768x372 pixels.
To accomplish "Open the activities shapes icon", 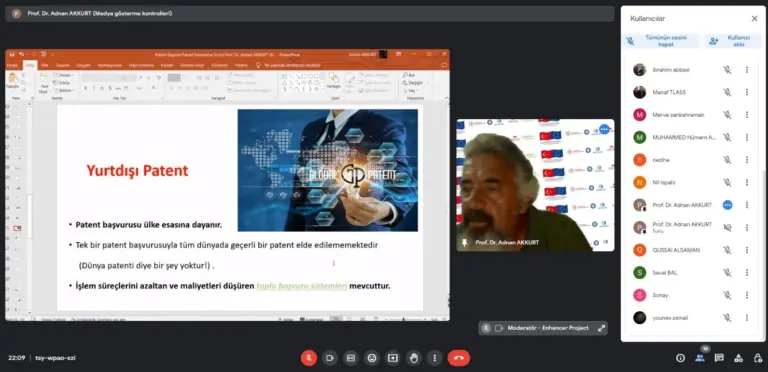I will (738, 358).
